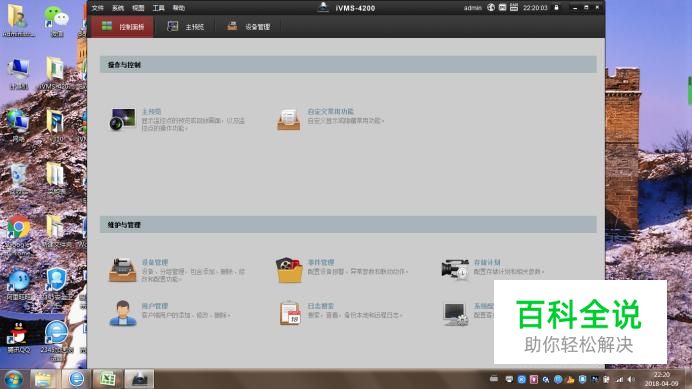Select the WeChat desktop icon

point(56,21)
